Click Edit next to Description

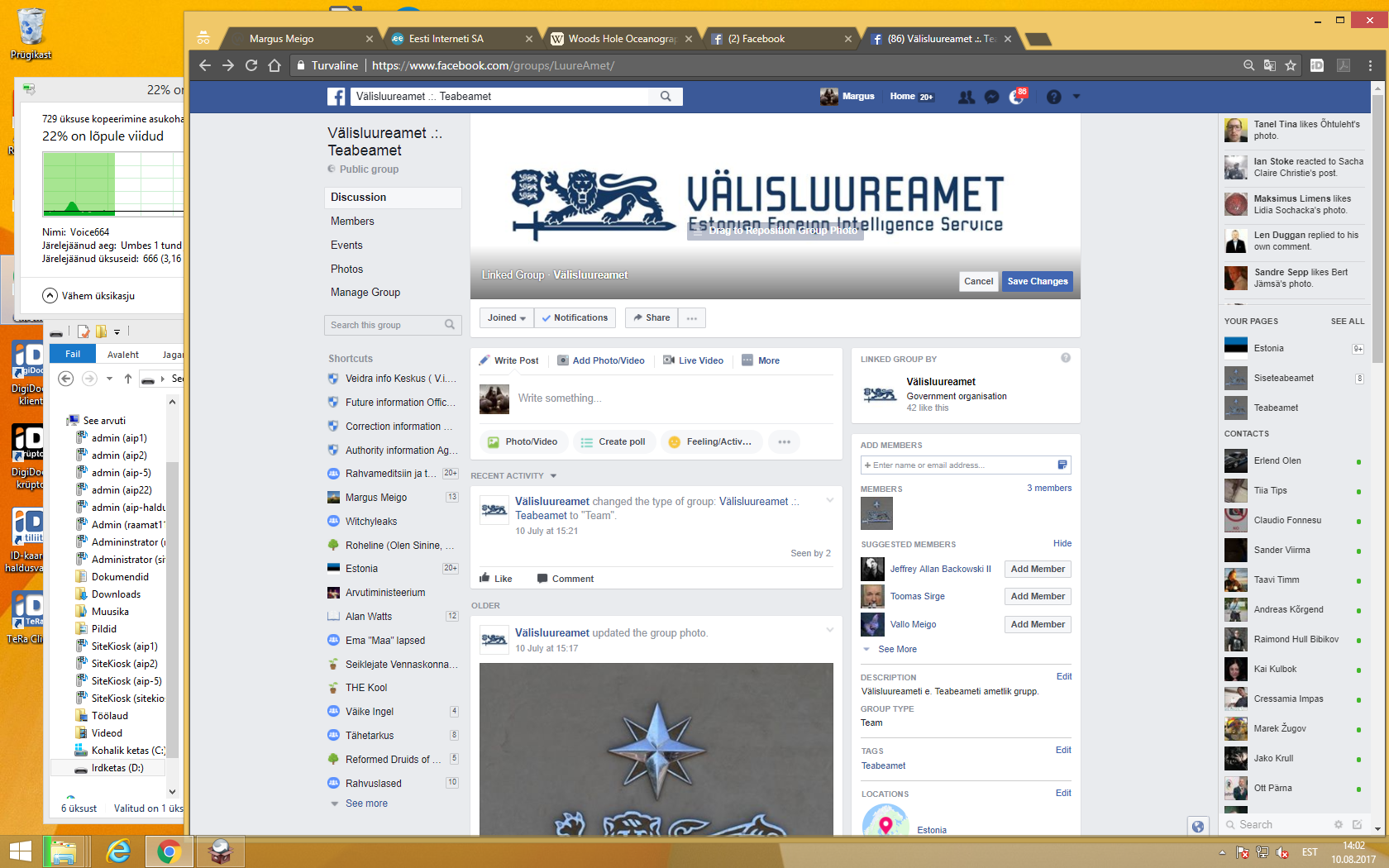pos(1063,676)
